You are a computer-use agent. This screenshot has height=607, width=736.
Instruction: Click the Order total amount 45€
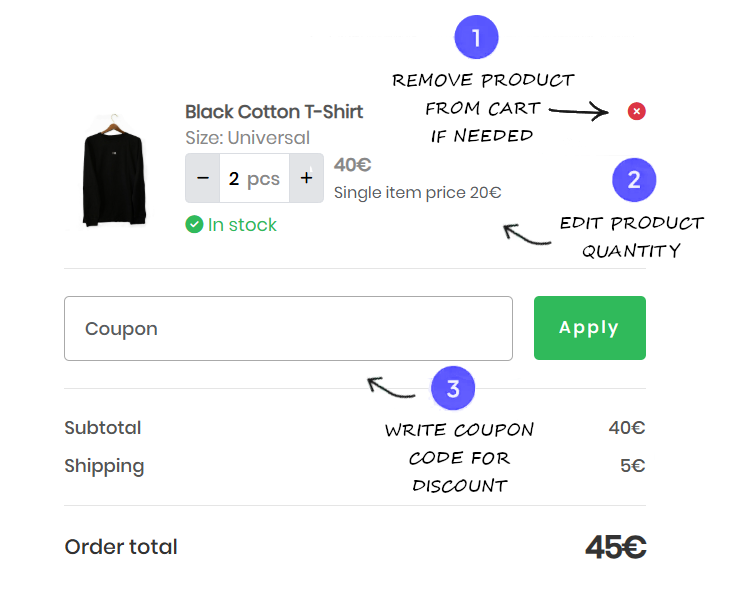(615, 547)
